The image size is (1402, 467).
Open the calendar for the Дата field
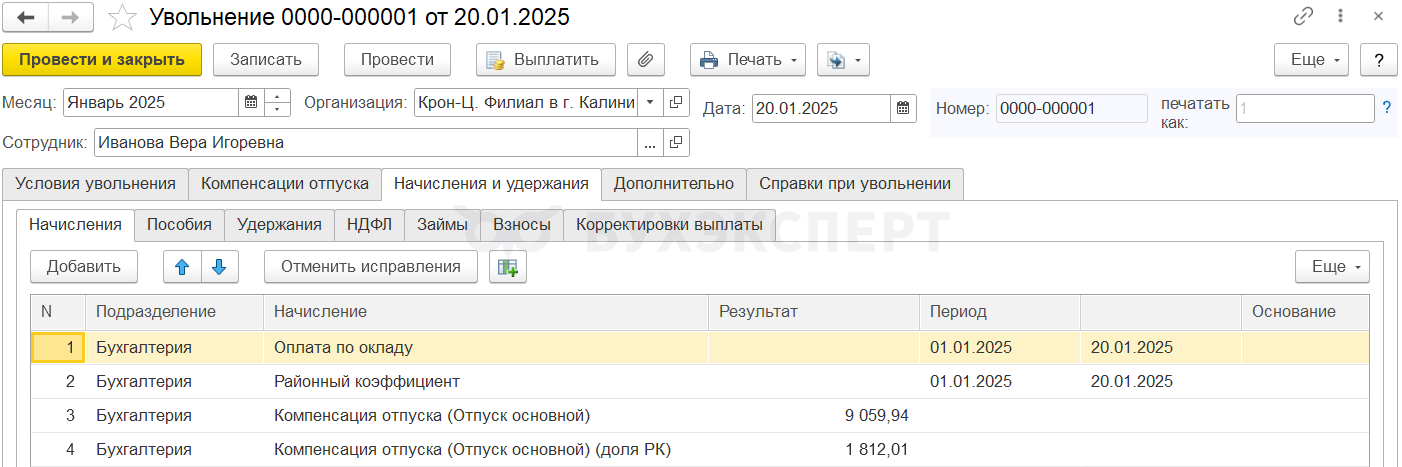pos(903,108)
